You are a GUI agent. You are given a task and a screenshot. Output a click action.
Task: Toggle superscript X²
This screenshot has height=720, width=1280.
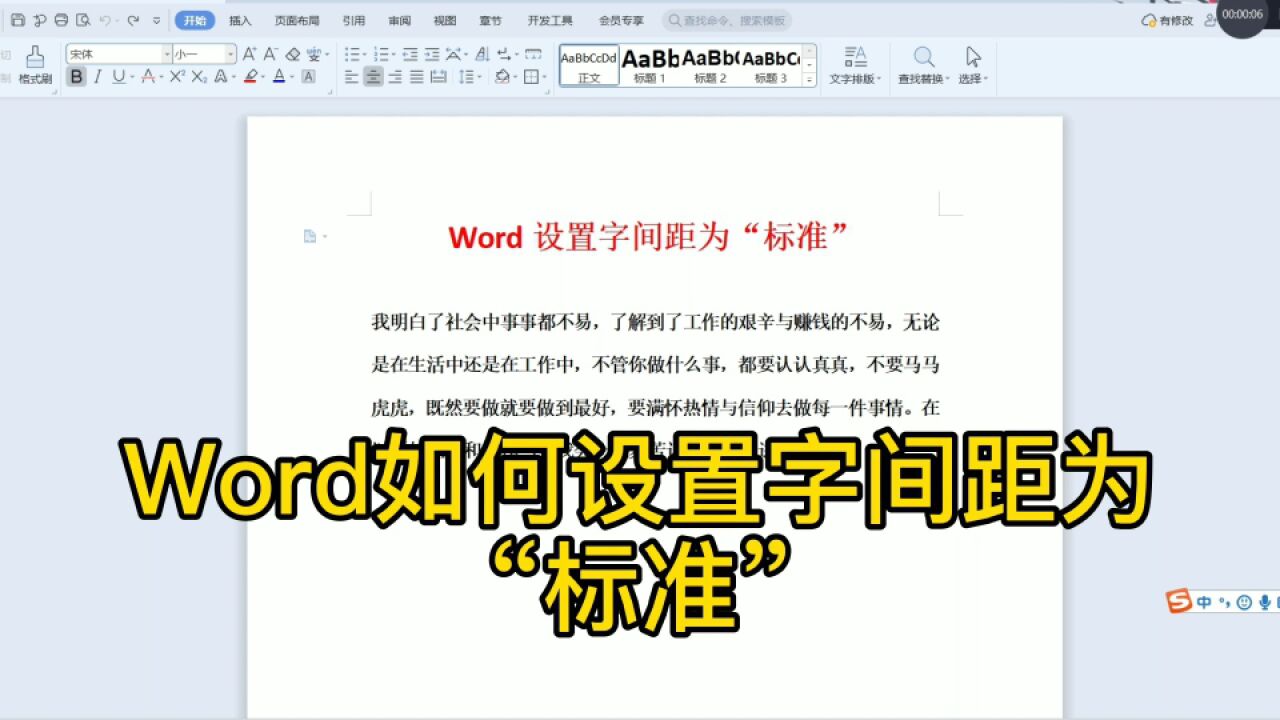(x=177, y=77)
